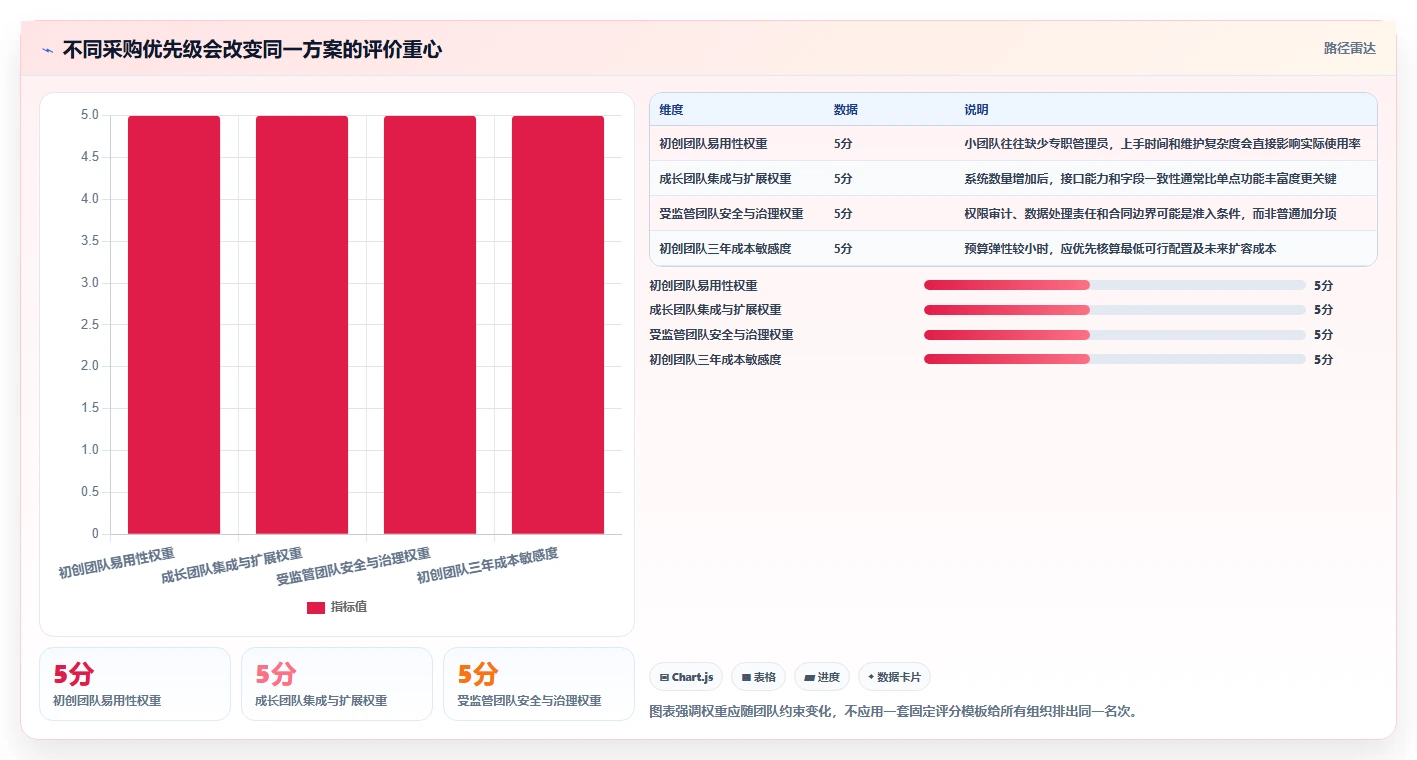Click the y-axis value 5.0

pos(90,116)
